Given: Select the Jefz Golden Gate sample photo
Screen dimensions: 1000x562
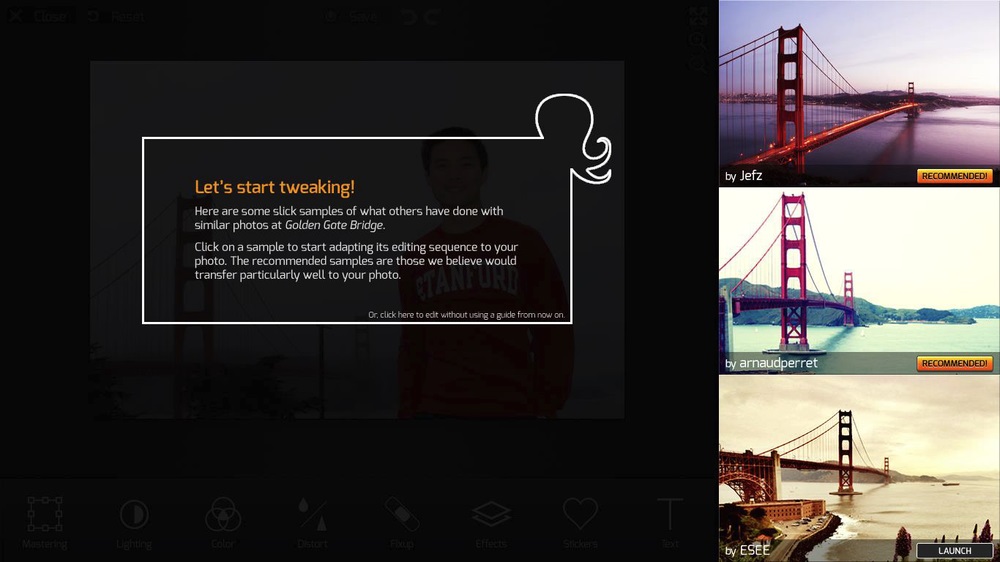Looking at the screenshot, I should (859, 93).
